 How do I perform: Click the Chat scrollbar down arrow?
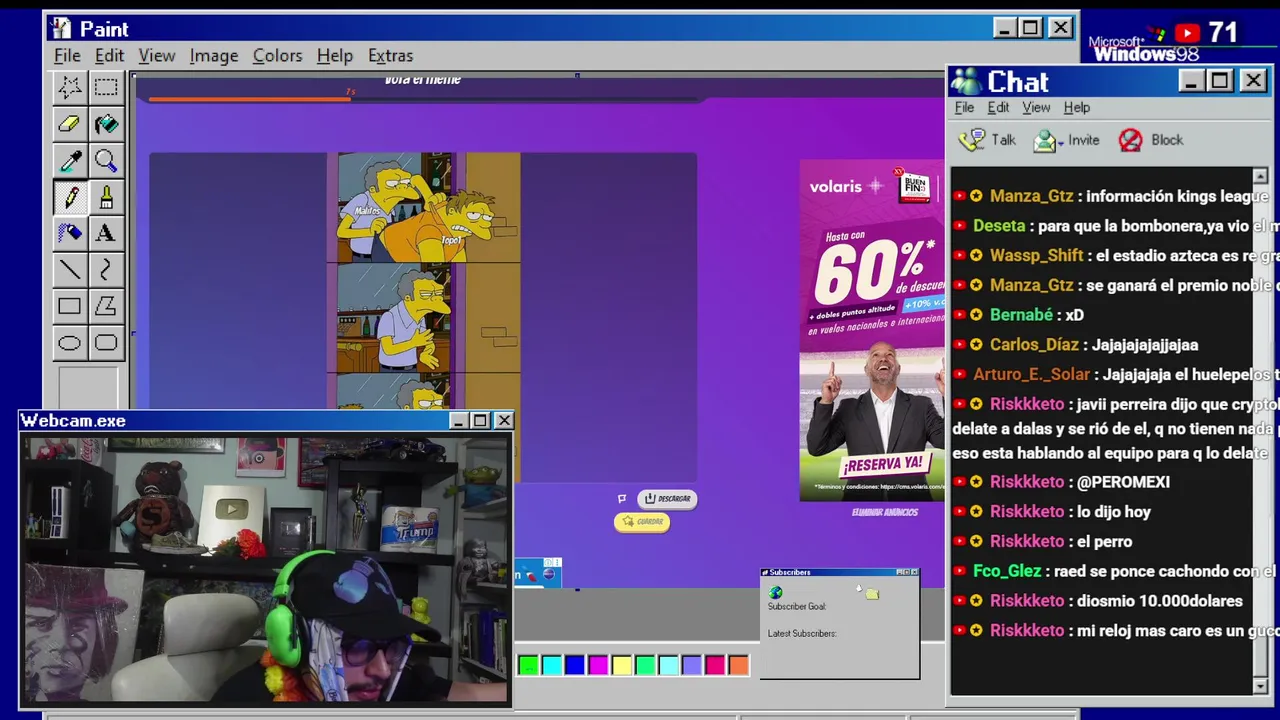(x=1260, y=686)
